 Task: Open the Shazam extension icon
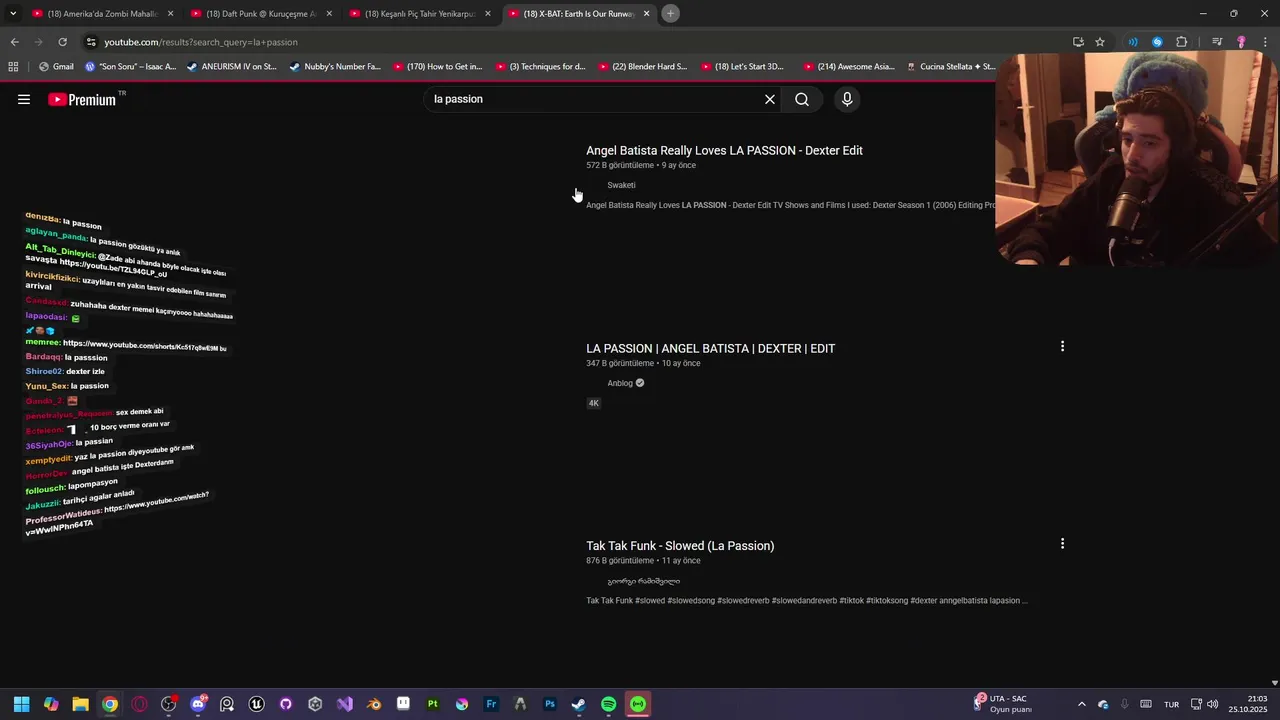coord(1157,42)
